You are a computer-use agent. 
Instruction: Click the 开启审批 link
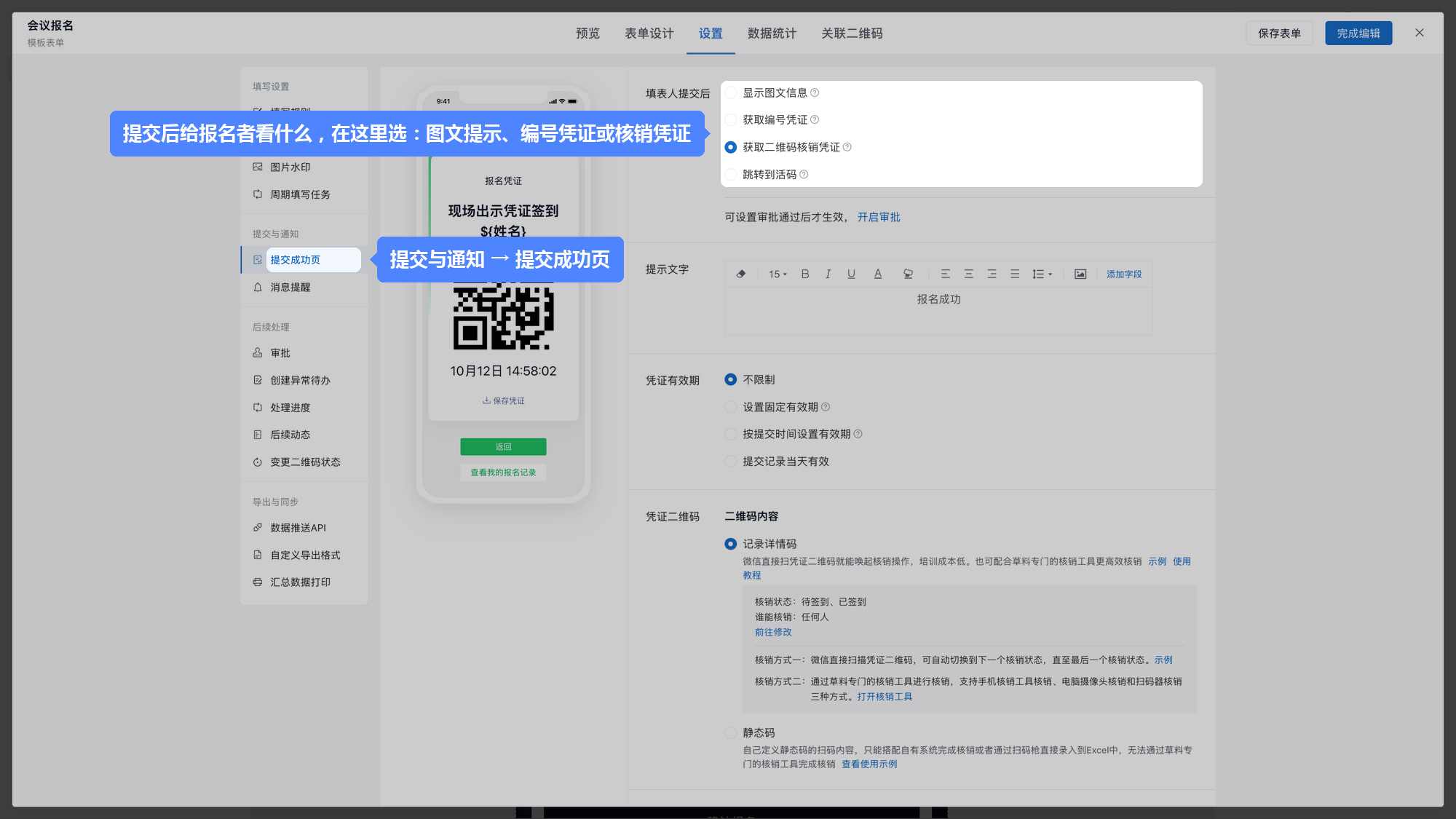click(x=878, y=217)
